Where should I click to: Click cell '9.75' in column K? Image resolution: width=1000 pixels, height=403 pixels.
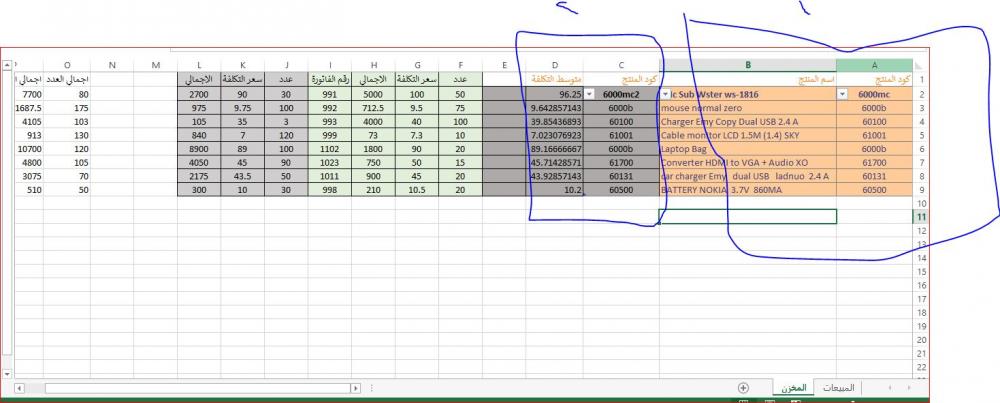click(x=242, y=108)
